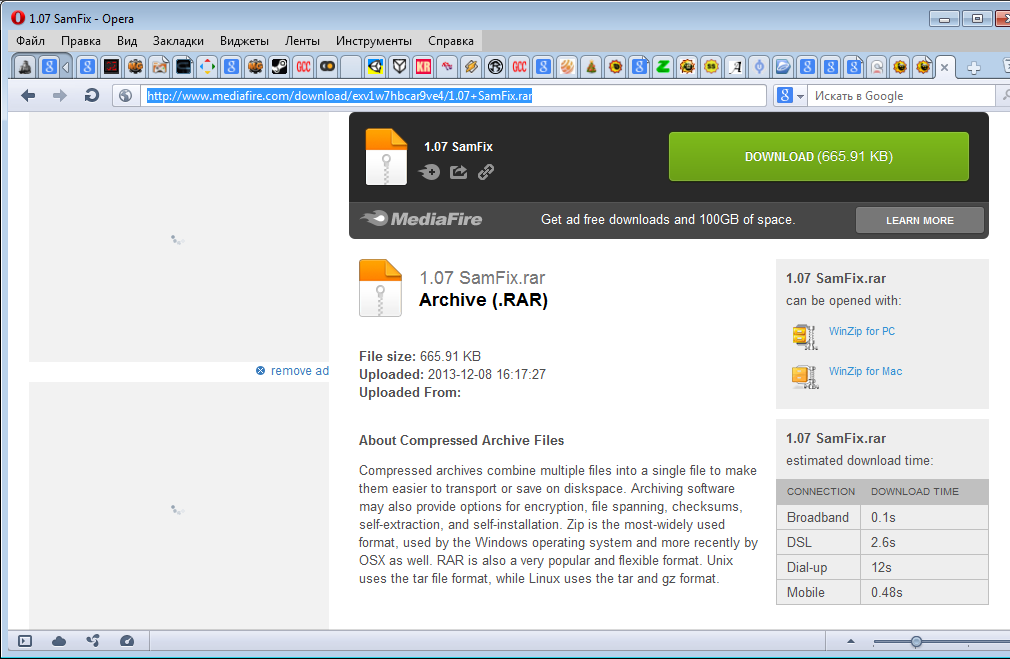
Task: Click the 'remove ad' link
Action: [300, 370]
